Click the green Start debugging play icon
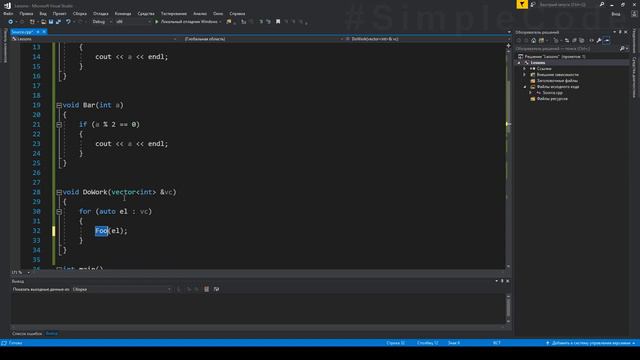The image size is (640, 360). click(156, 22)
